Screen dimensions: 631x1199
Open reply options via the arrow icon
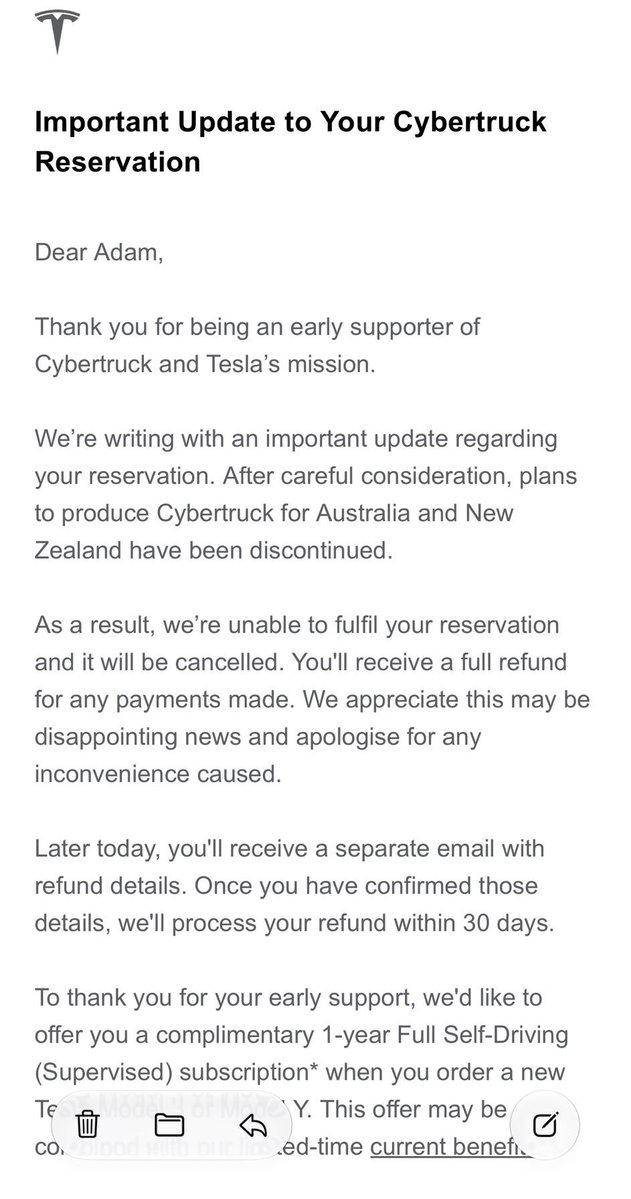(253, 1124)
